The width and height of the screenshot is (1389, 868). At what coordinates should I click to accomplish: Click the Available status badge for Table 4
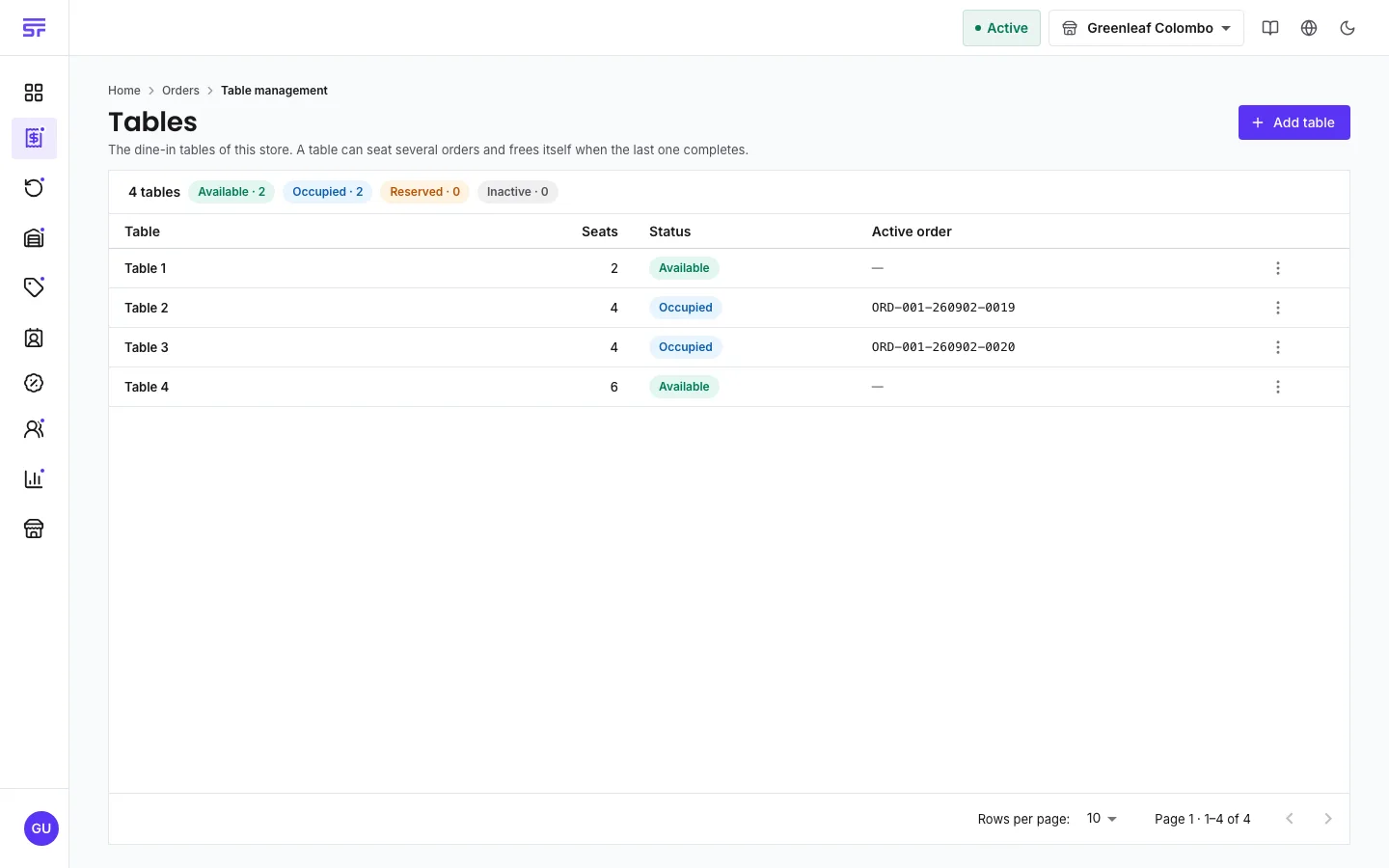click(x=684, y=387)
